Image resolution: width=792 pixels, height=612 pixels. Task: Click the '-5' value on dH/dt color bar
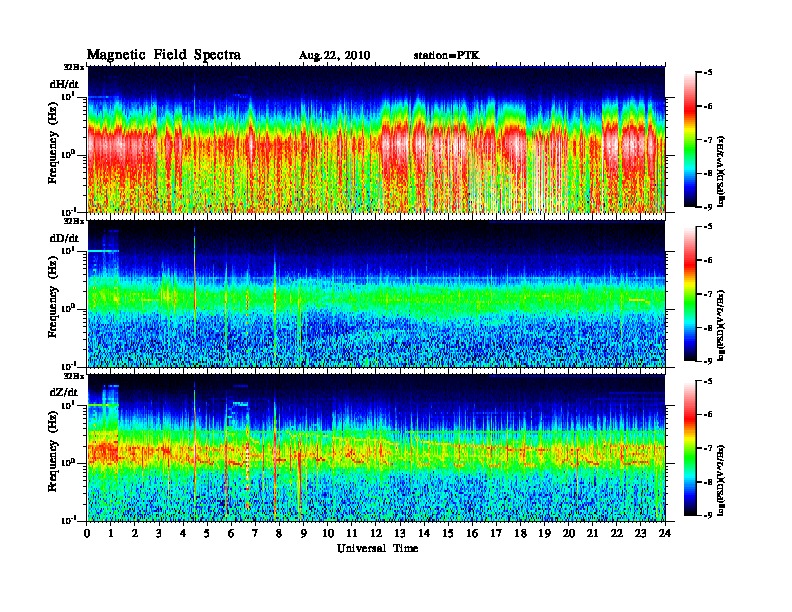click(x=708, y=72)
